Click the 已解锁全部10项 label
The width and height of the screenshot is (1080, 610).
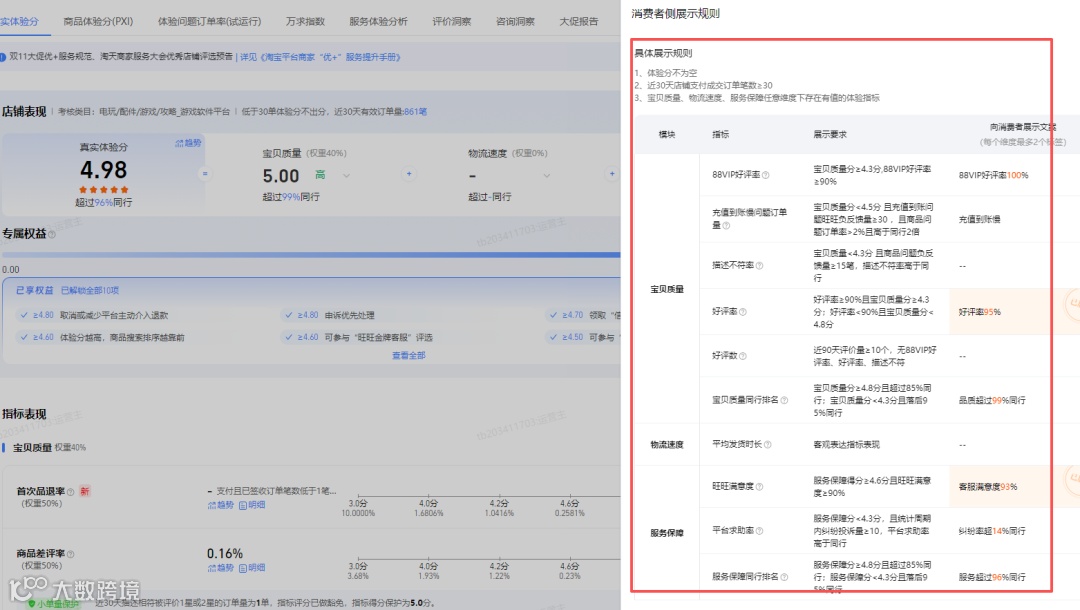90,291
